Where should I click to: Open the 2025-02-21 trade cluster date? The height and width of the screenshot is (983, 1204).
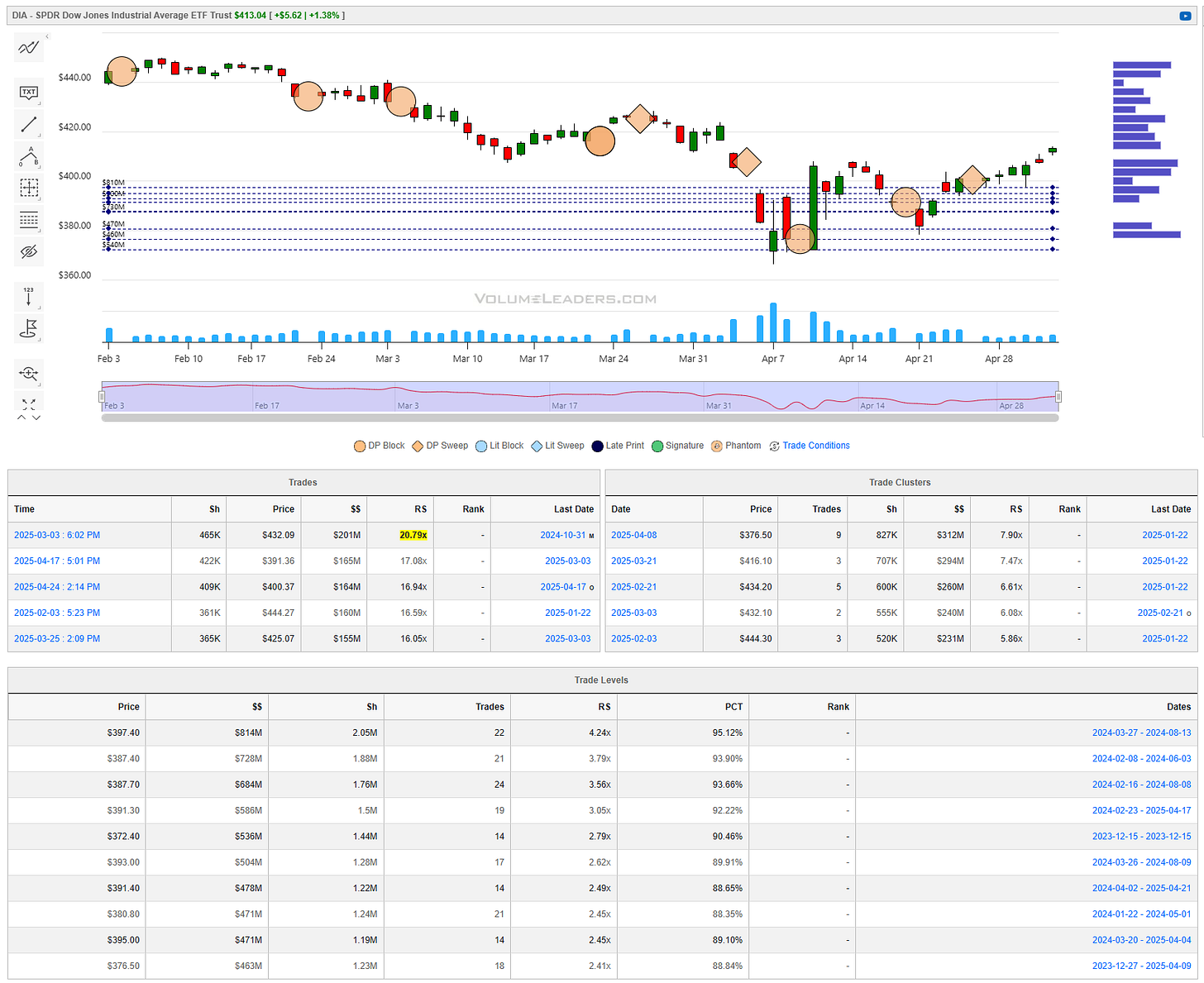pos(634,587)
